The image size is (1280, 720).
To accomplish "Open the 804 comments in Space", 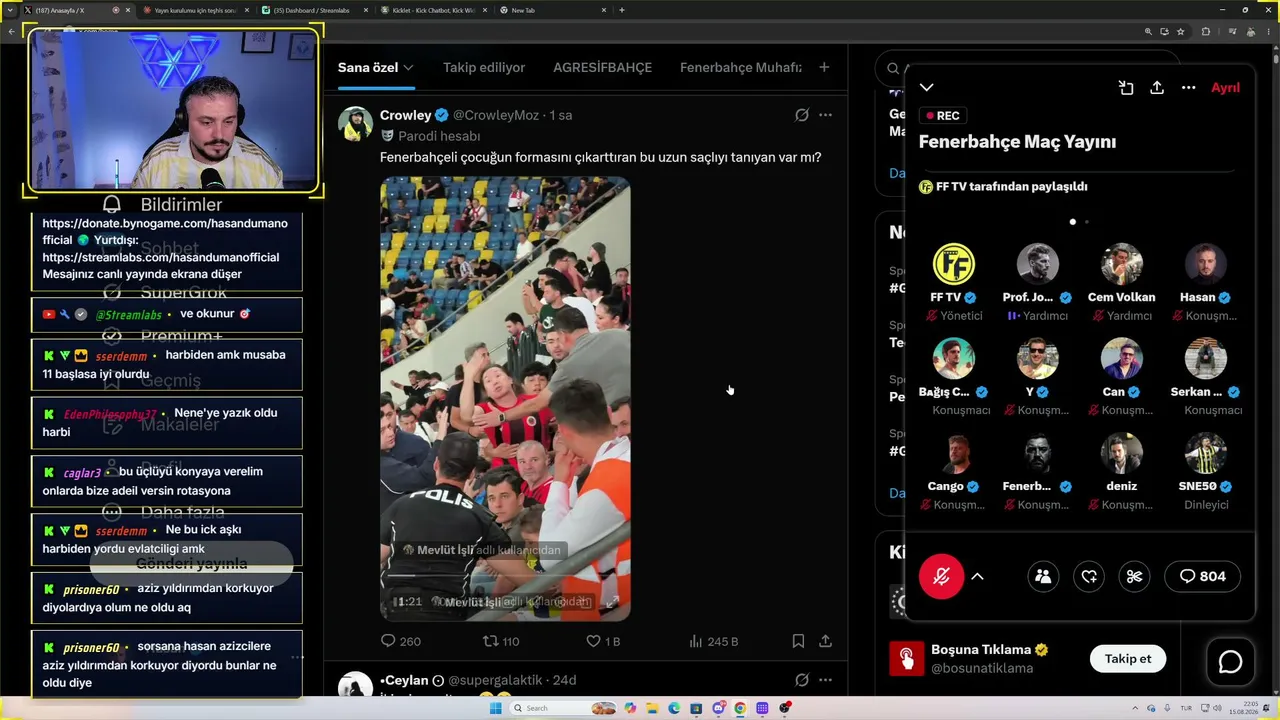I will tap(1203, 576).
